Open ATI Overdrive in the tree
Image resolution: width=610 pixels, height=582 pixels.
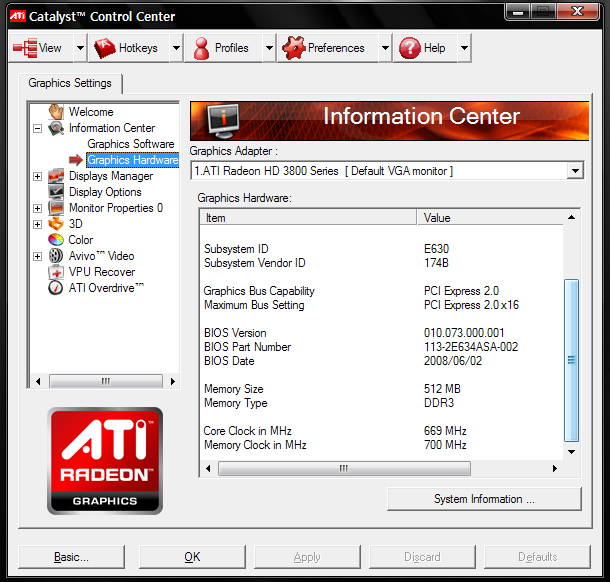click(106, 288)
